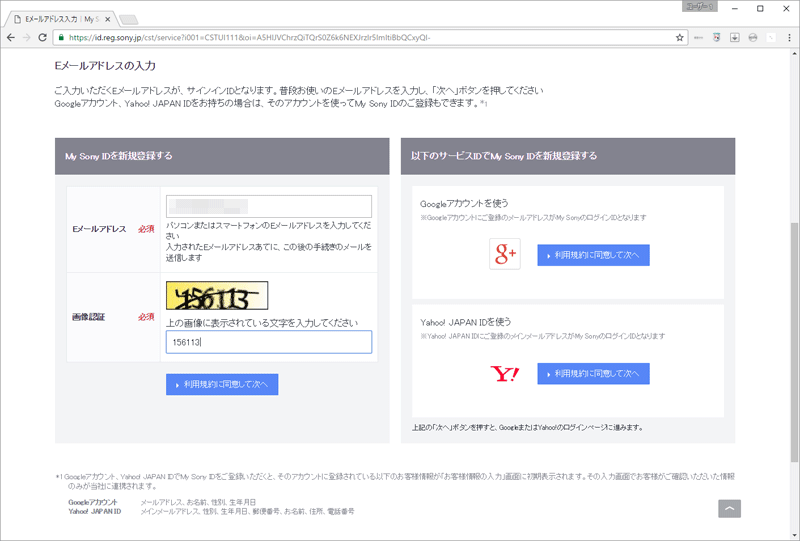The width and height of the screenshot is (800, 541).
Task: Select the Eメールアドレス入力 browser tab
Action: click(x=59, y=19)
